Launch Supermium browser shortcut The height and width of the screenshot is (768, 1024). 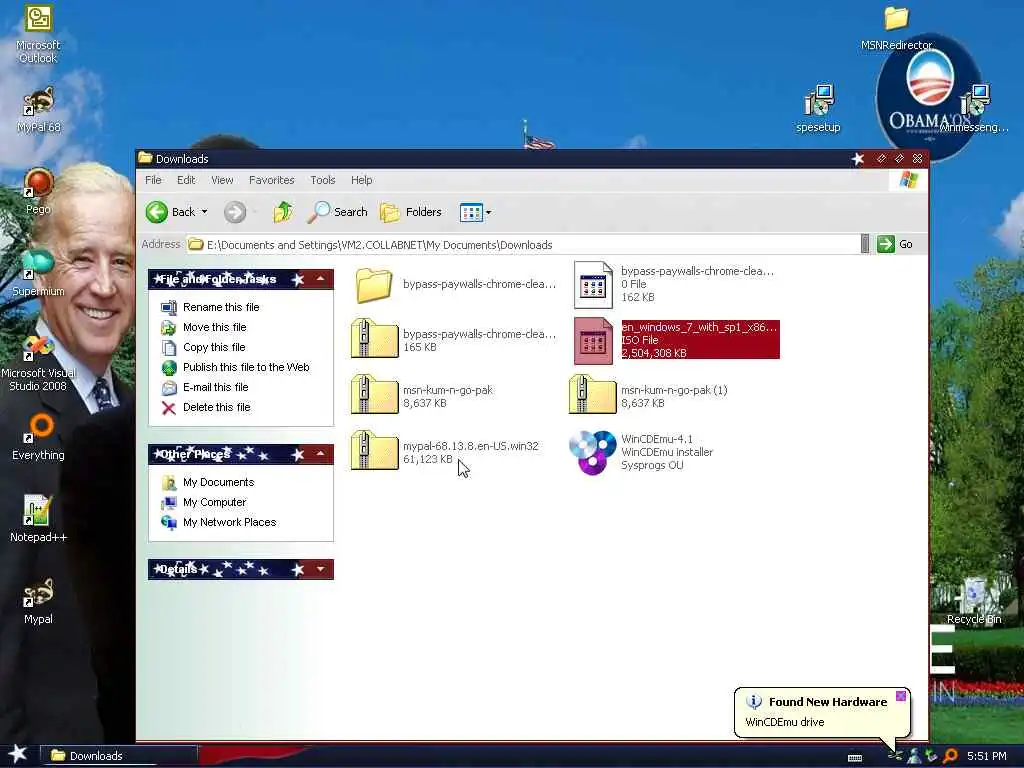[38, 273]
